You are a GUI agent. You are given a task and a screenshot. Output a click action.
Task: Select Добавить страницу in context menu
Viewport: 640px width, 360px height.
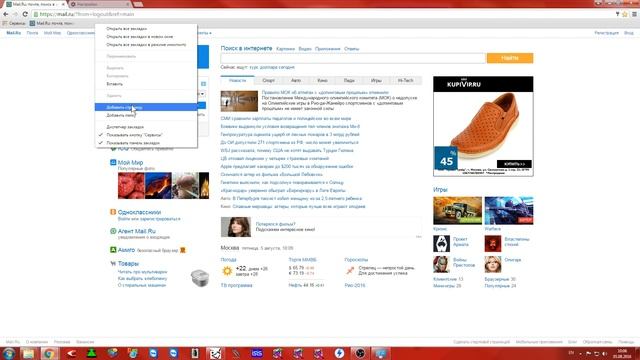(x=146, y=107)
